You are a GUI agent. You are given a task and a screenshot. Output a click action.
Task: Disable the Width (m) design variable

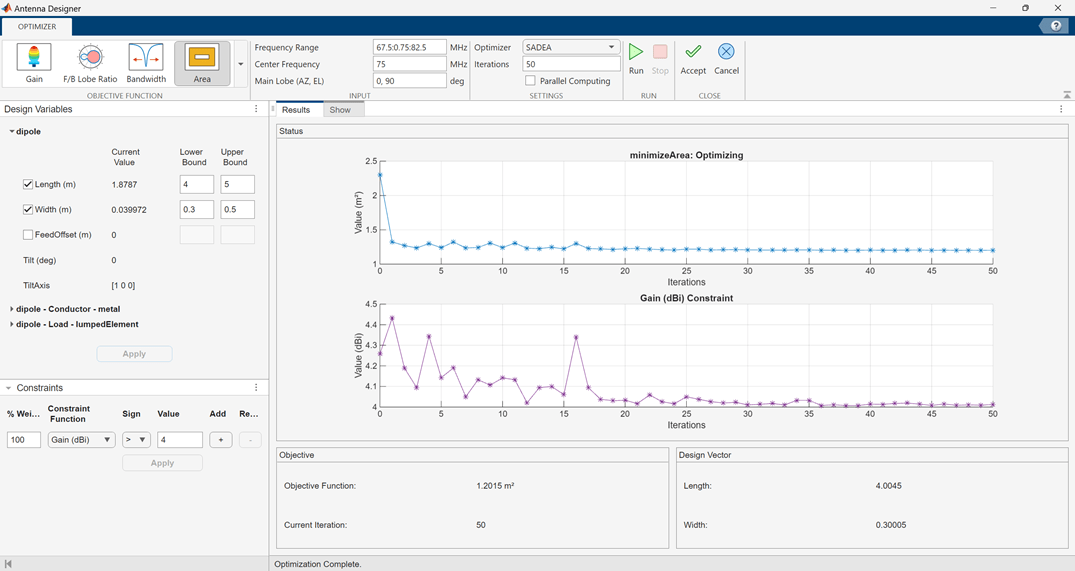(28, 210)
